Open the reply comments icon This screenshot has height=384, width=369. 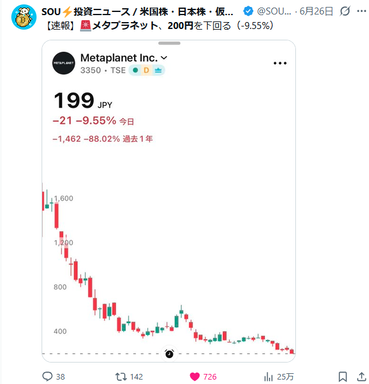point(47,376)
